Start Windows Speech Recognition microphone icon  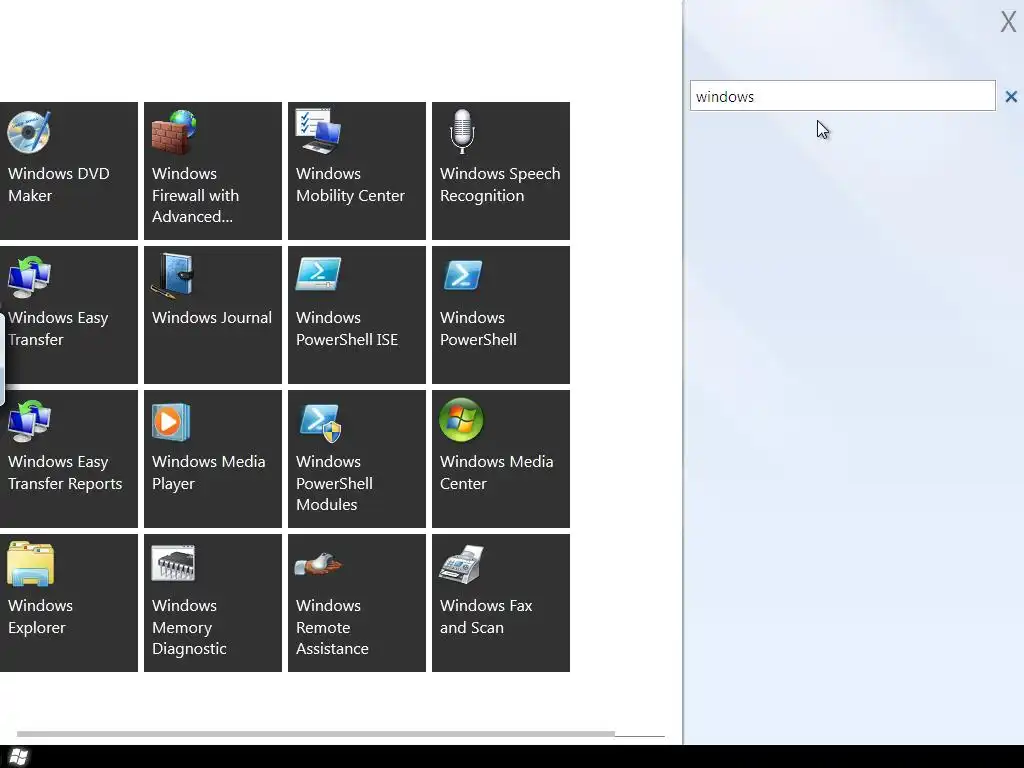coord(462,131)
